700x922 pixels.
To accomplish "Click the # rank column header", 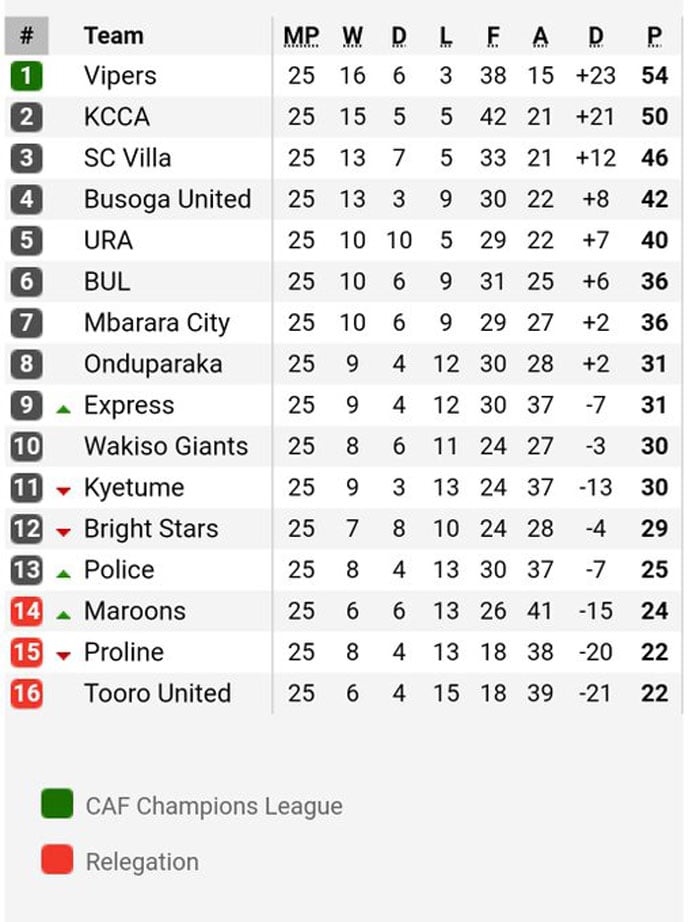I will [x=26, y=36].
